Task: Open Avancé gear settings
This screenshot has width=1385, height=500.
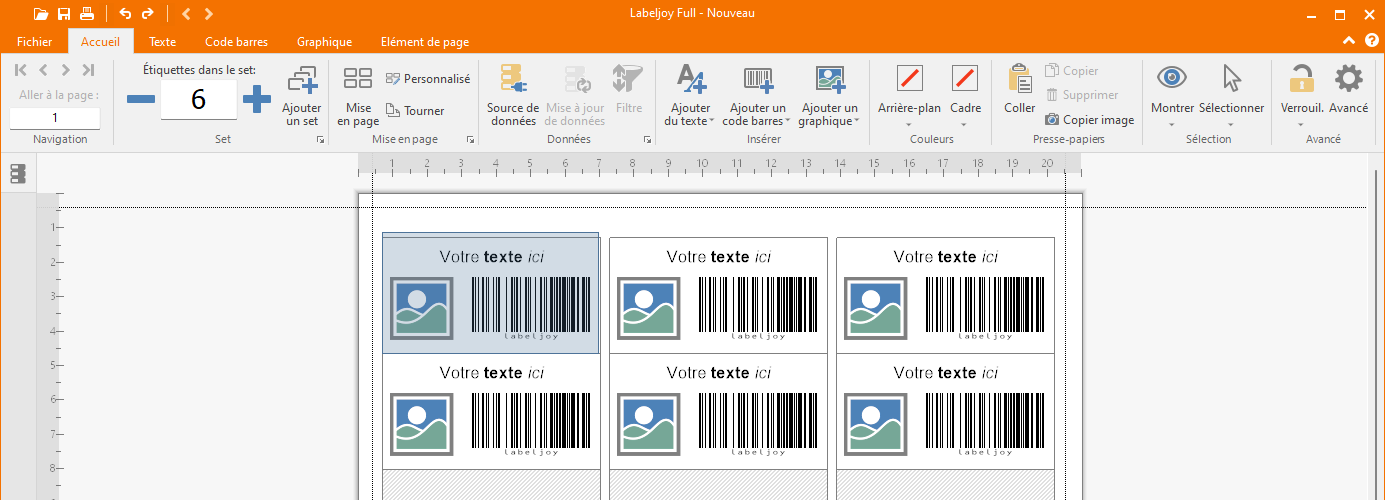Action: point(1349,88)
